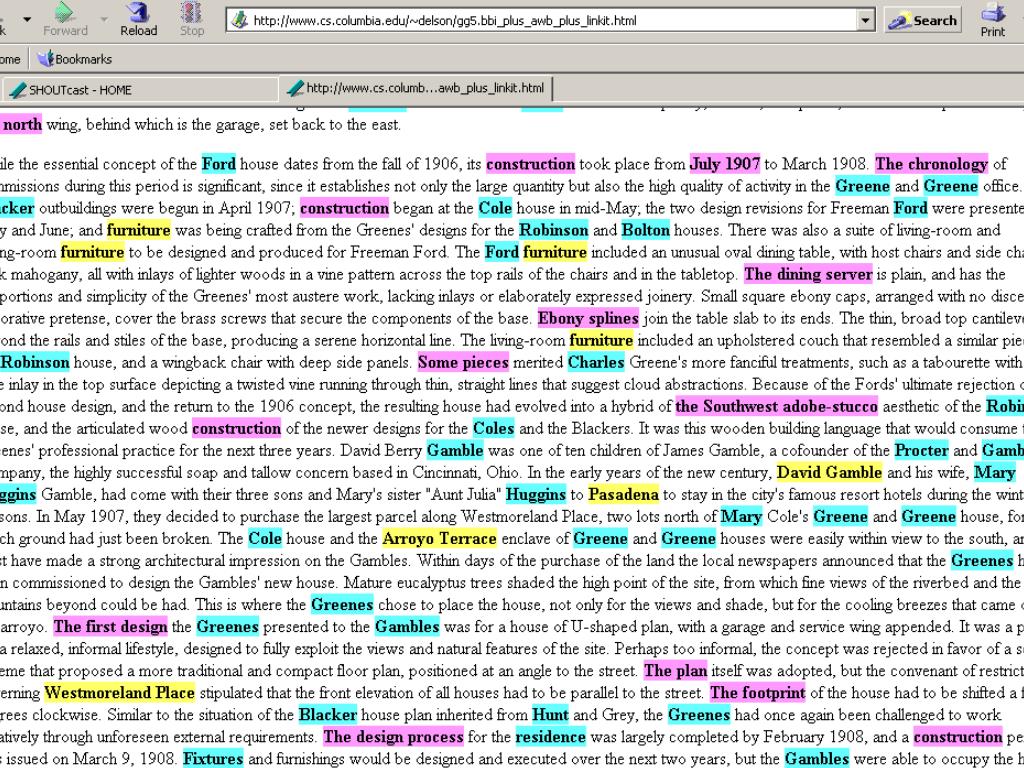
Task: Click highlighted word "Fixtures"
Action: (x=213, y=759)
